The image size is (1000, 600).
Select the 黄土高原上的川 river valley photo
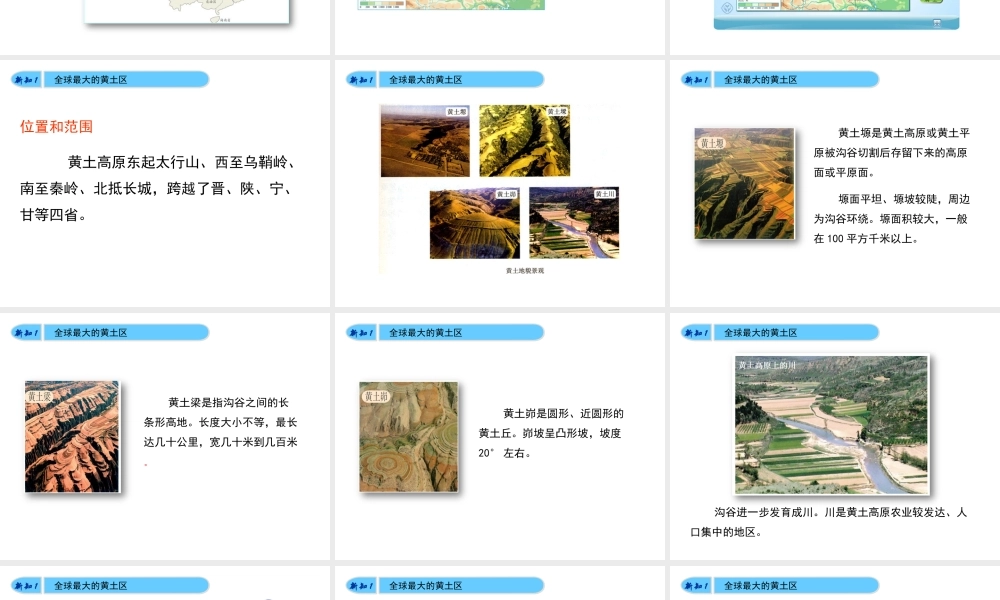(x=832, y=425)
